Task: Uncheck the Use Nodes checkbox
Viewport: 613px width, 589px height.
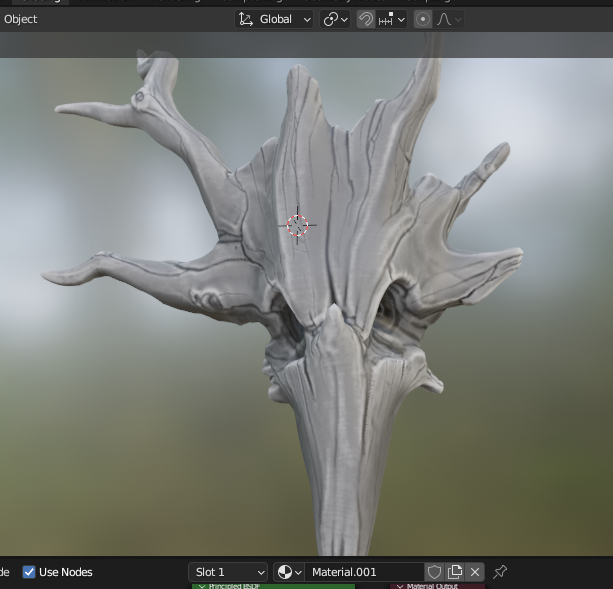Action: tap(29, 572)
